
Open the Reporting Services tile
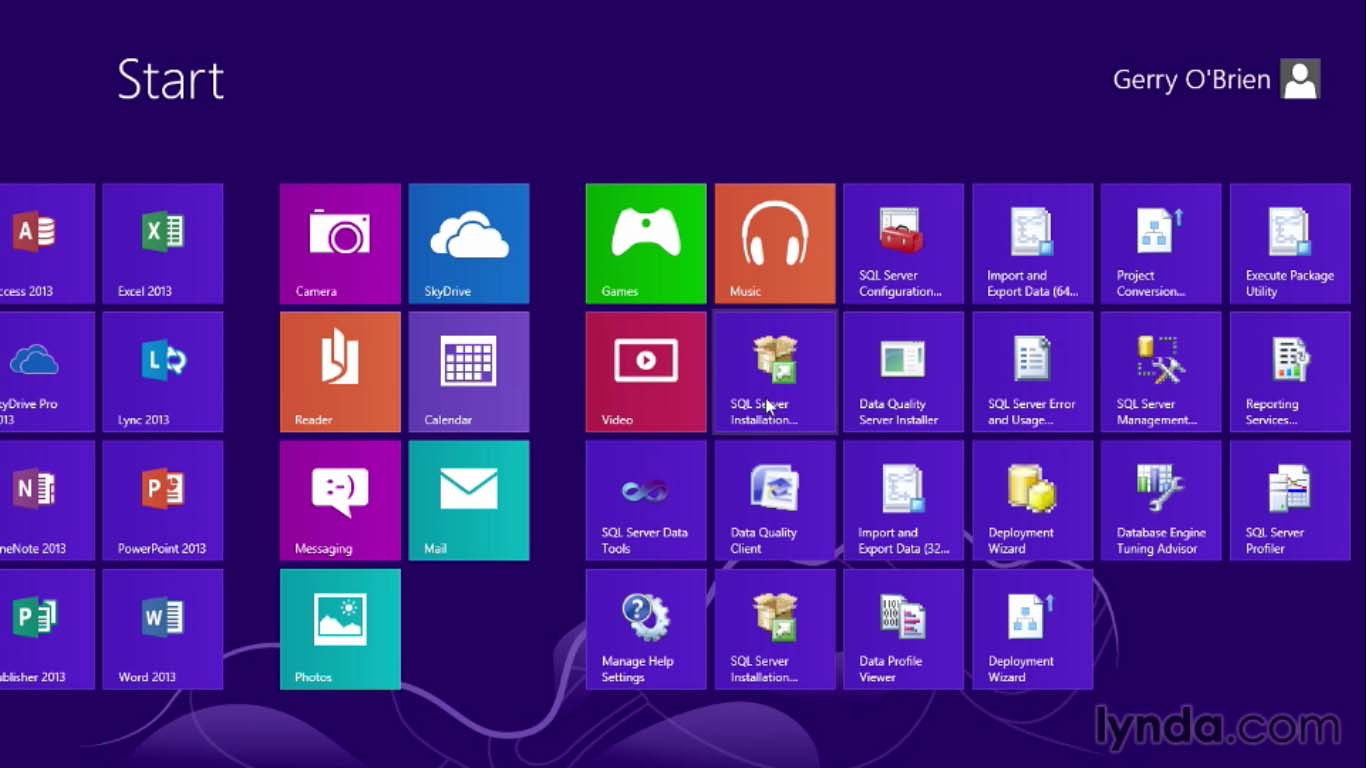pyautogui.click(x=1290, y=372)
